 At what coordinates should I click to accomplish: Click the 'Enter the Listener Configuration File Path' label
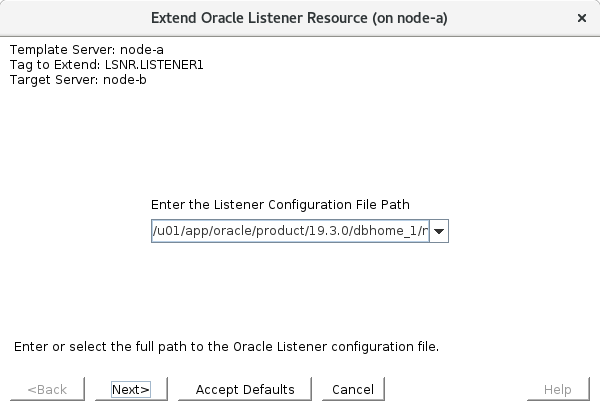(280, 204)
